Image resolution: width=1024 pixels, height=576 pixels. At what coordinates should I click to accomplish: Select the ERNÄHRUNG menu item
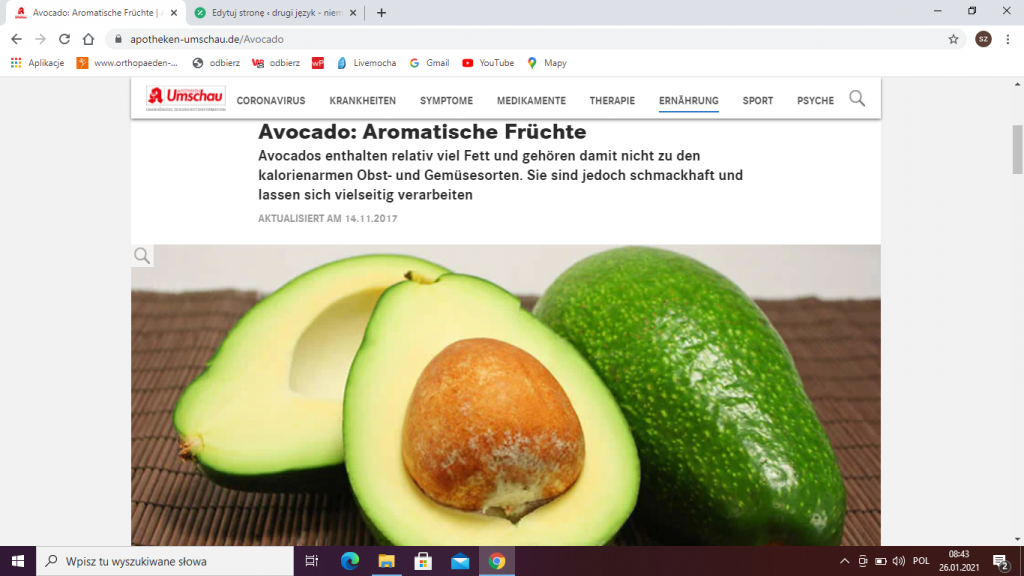688,101
